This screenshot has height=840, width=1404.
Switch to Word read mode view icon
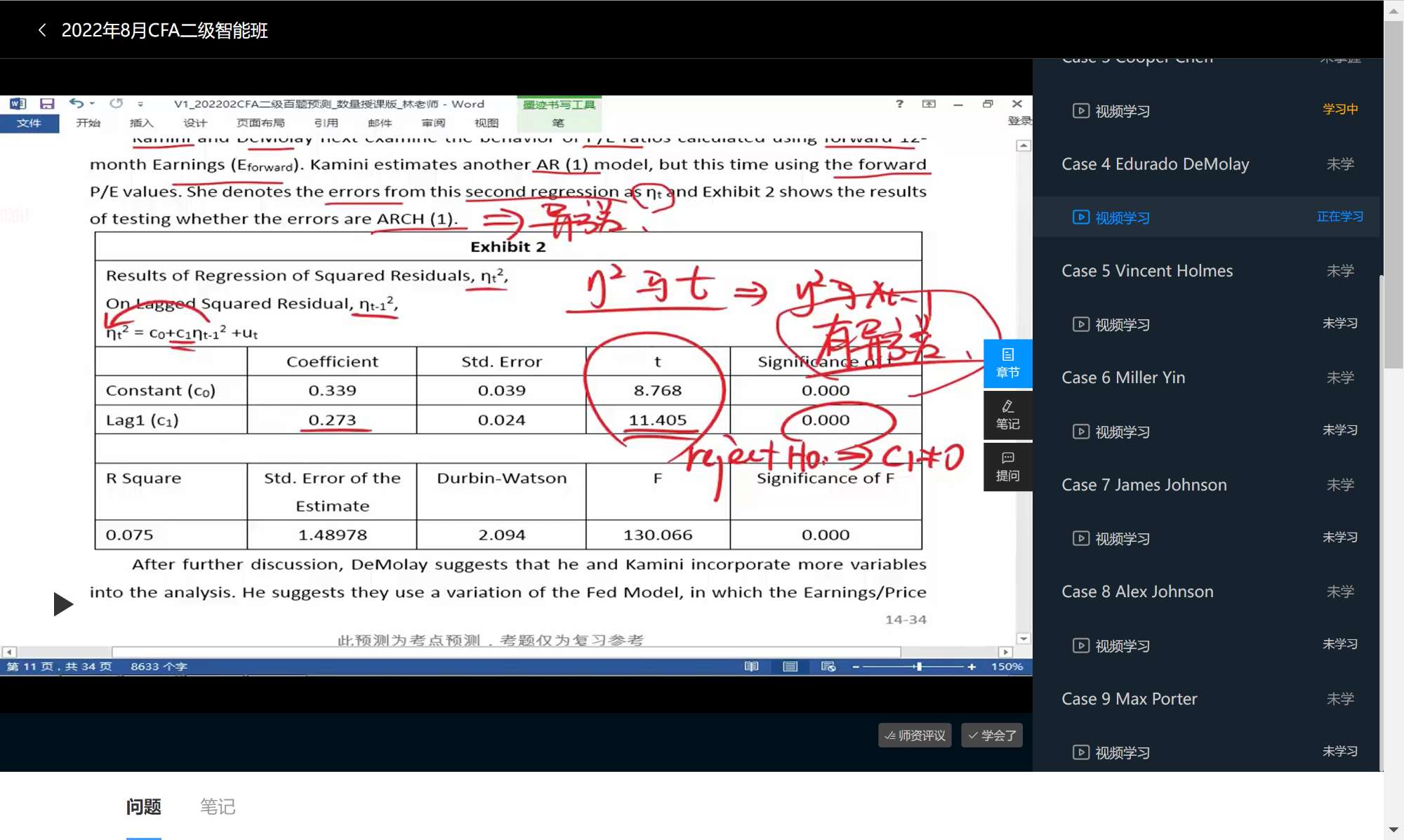pyautogui.click(x=751, y=666)
